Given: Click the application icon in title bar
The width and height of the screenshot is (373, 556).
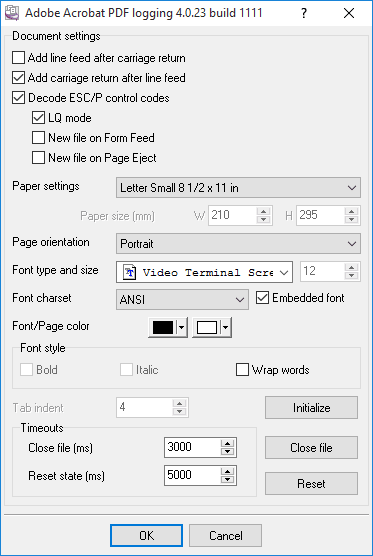Looking at the screenshot, I should 12,13.
